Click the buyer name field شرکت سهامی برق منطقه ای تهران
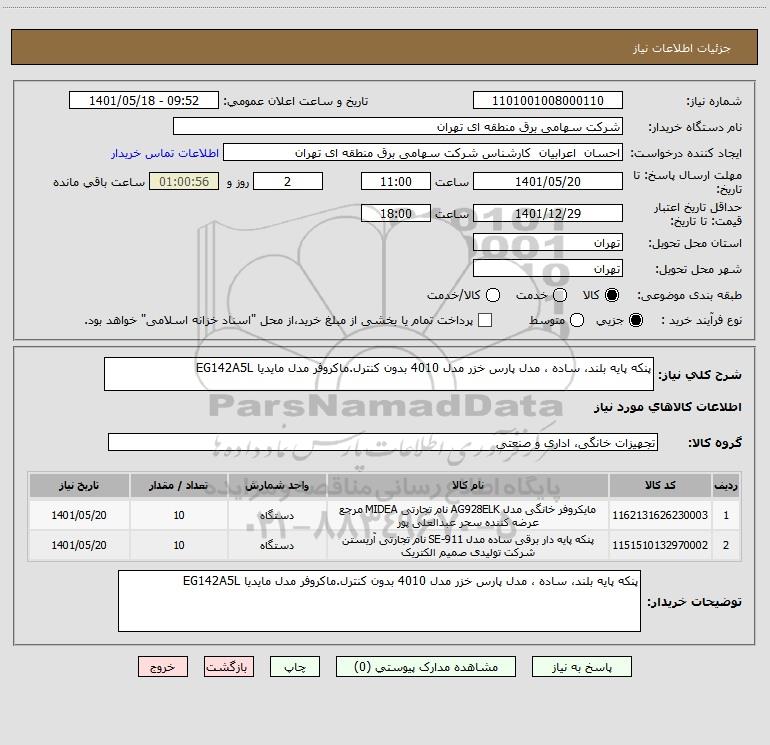This screenshot has height=745, width=770. point(398,127)
